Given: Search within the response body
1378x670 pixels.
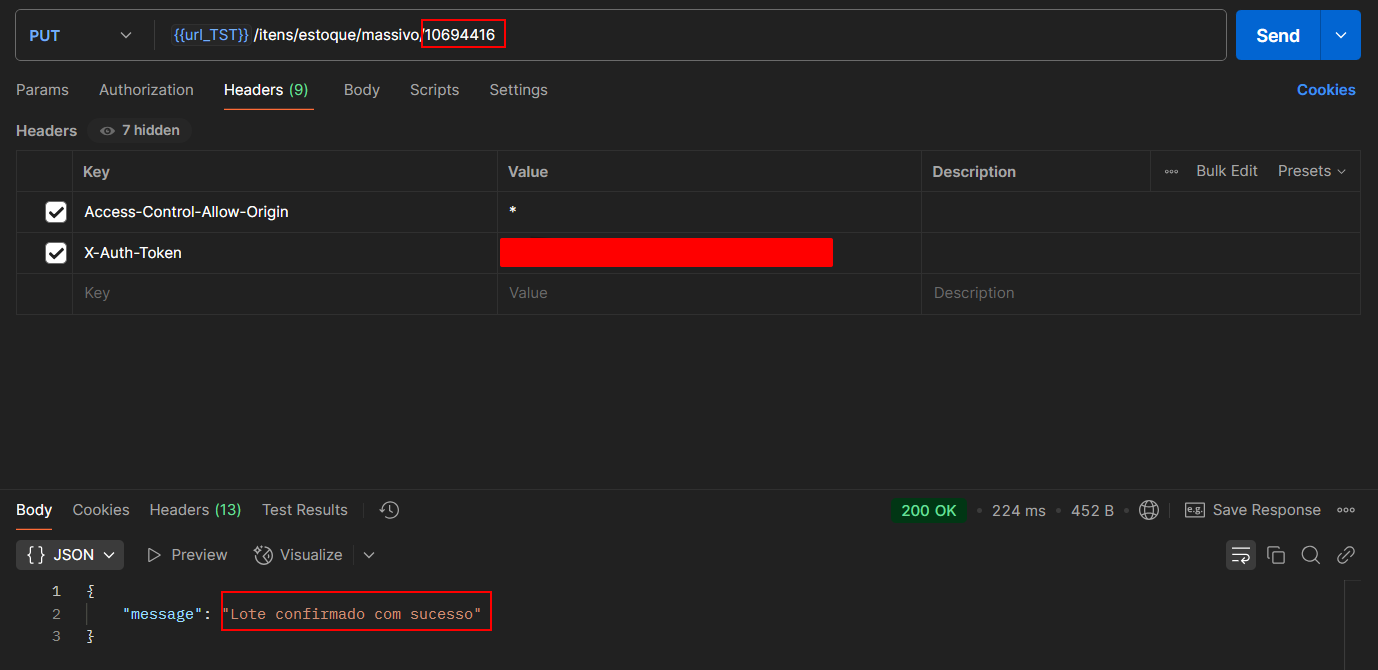Looking at the screenshot, I should pos(1310,555).
